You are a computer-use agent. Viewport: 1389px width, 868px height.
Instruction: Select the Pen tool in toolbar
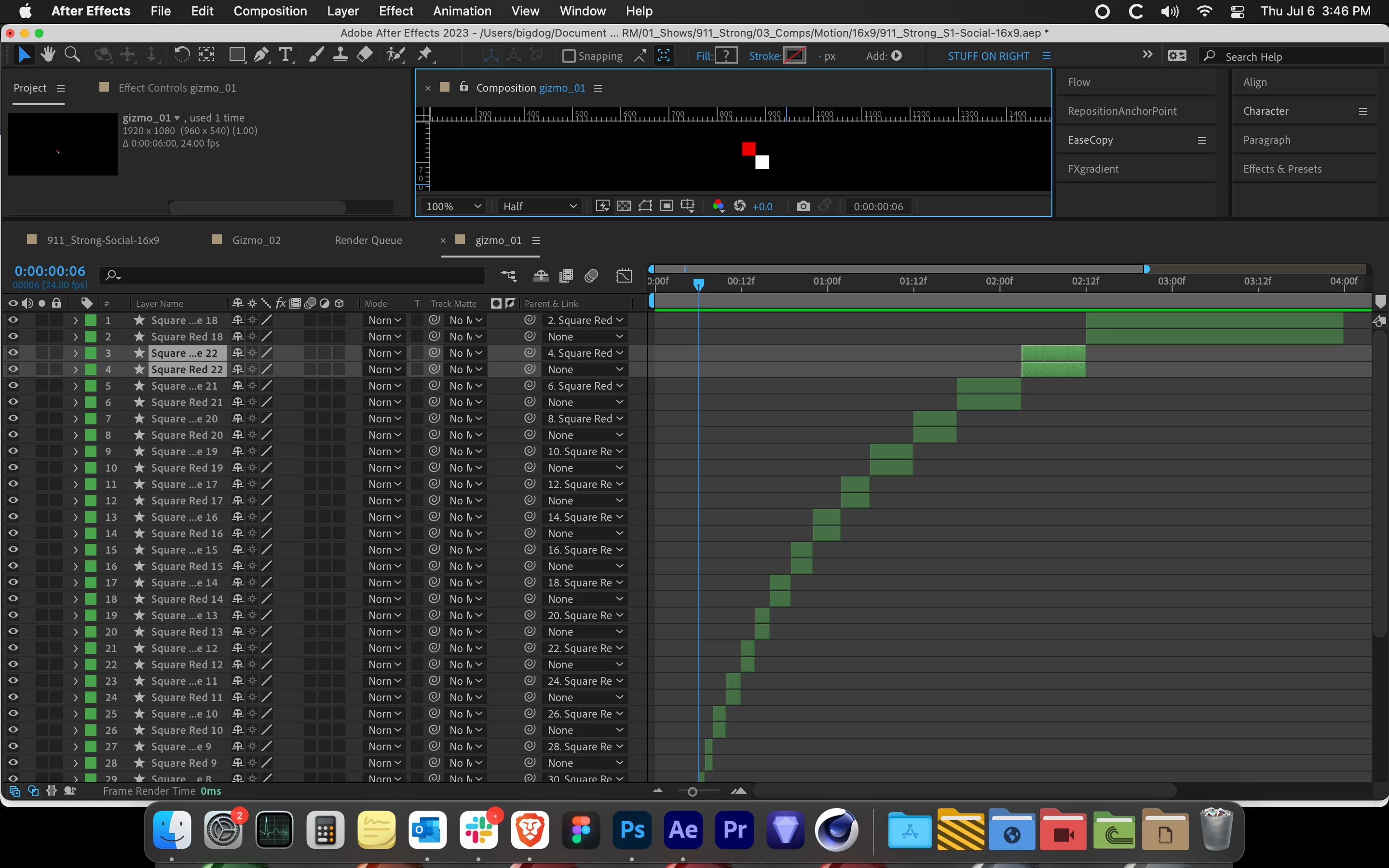pos(260,55)
